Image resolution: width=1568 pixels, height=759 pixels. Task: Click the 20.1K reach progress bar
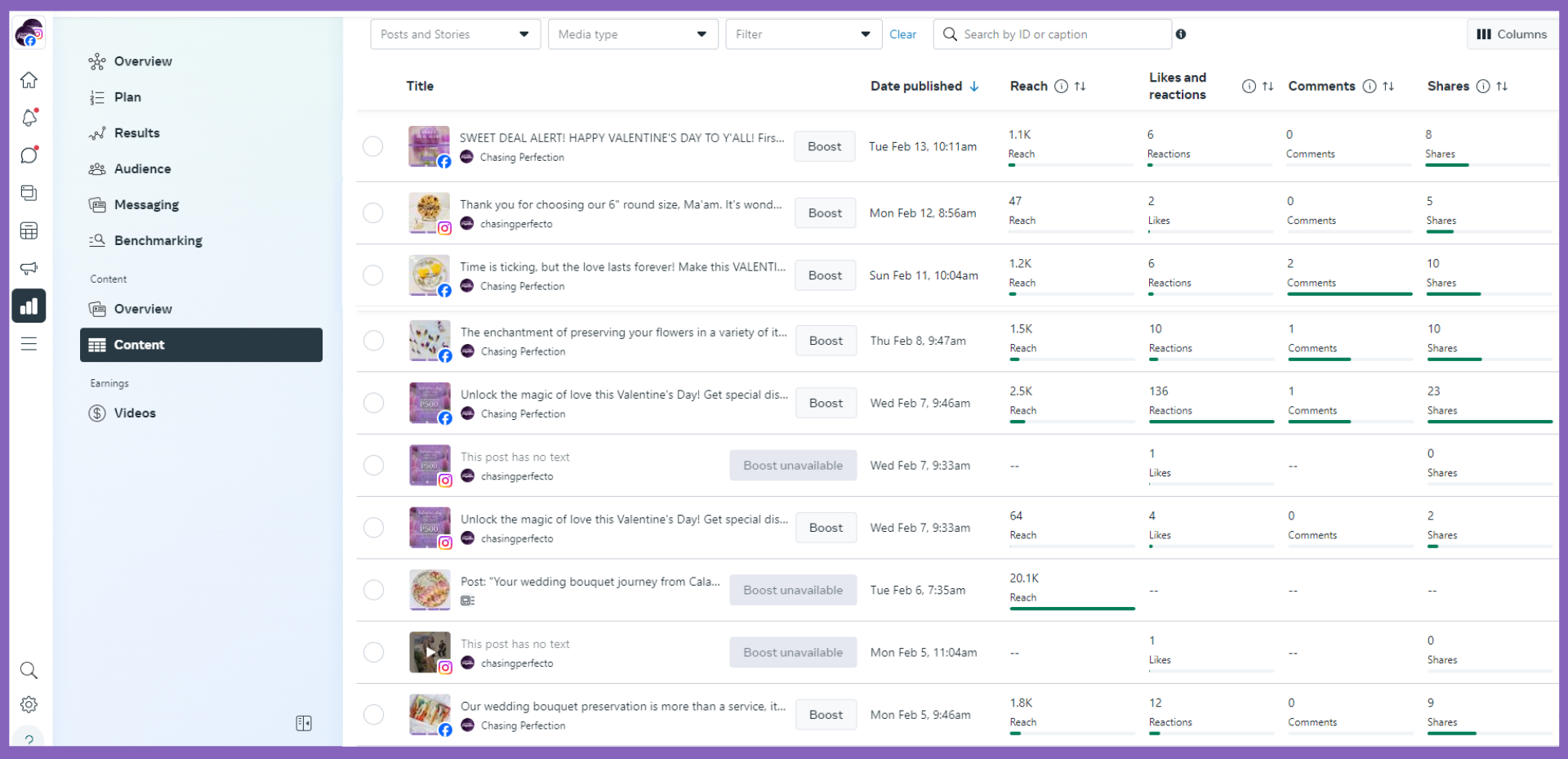tap(1072, 609)
